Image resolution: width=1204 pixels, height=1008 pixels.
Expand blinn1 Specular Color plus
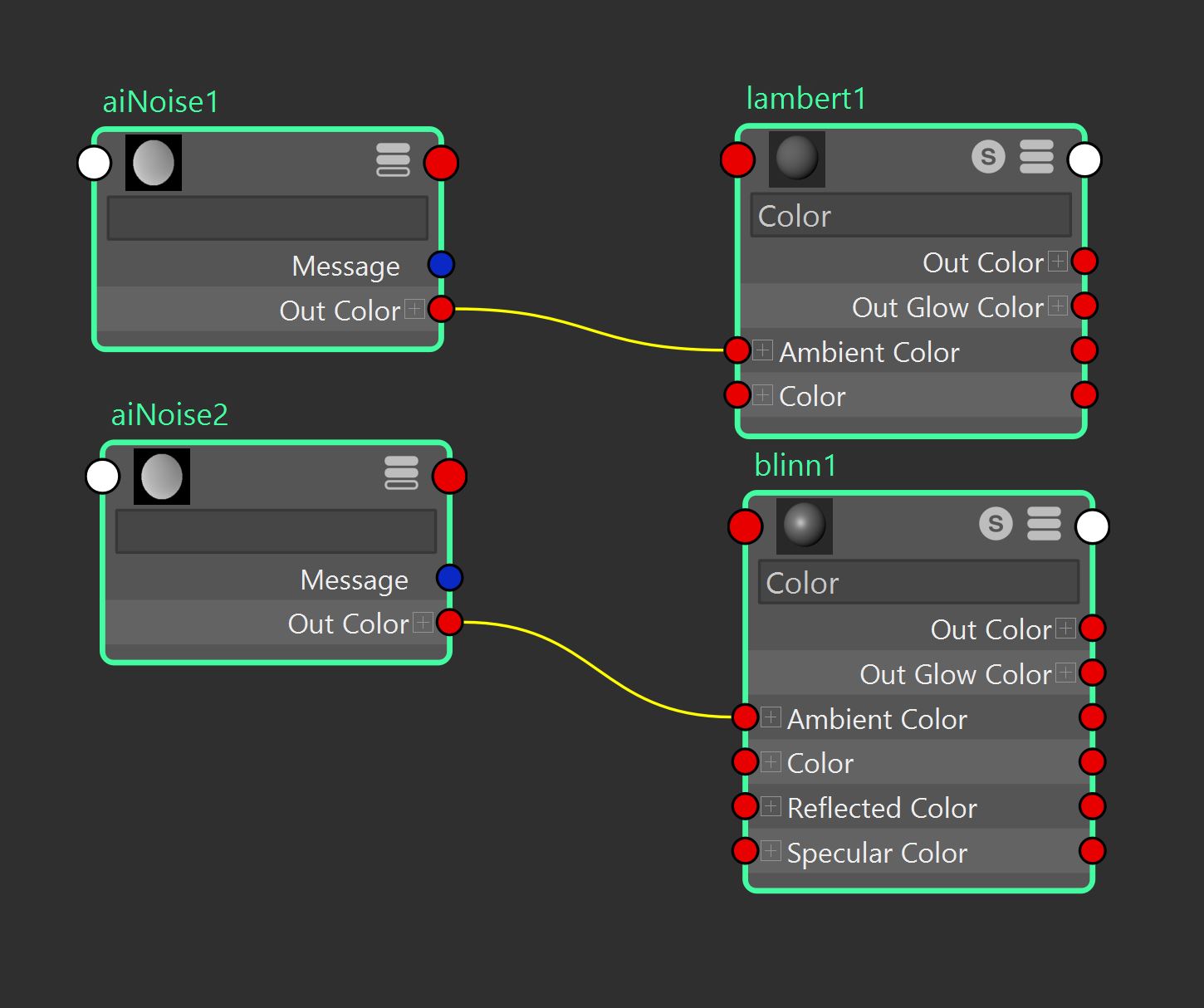[771, 851]
